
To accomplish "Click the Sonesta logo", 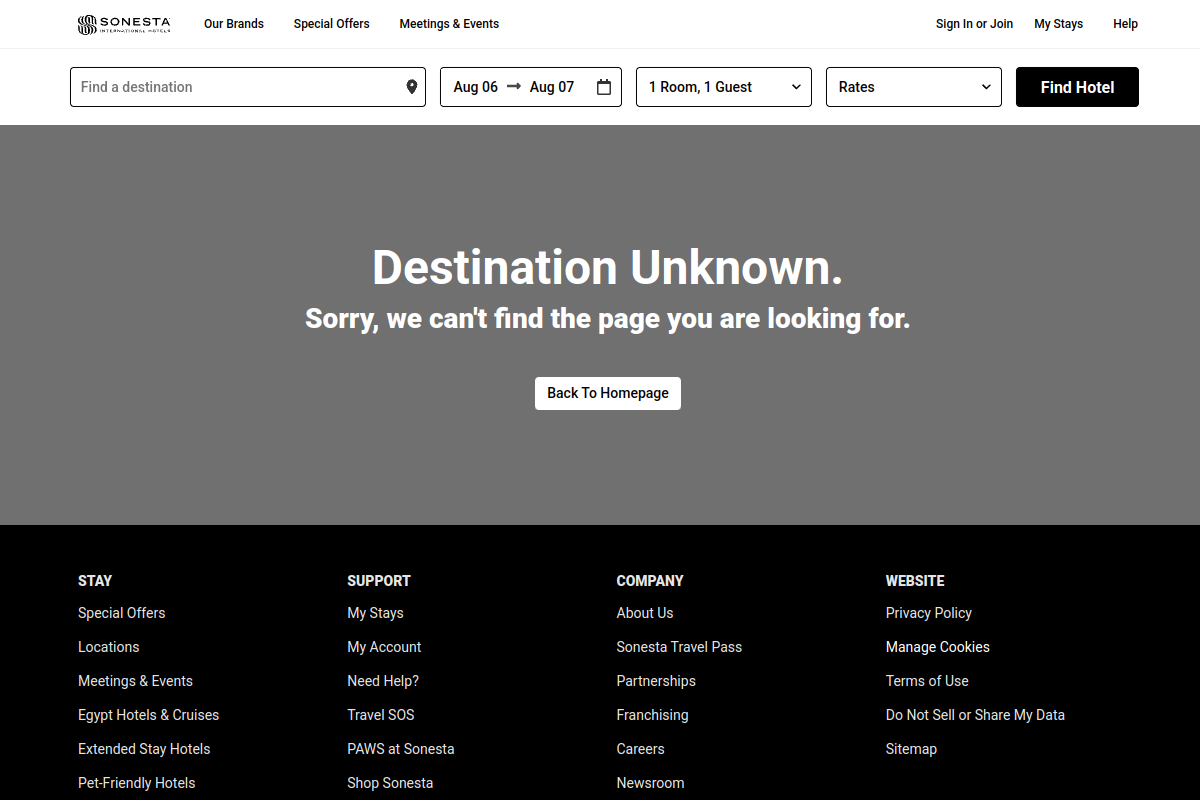I will pos(124,24).
